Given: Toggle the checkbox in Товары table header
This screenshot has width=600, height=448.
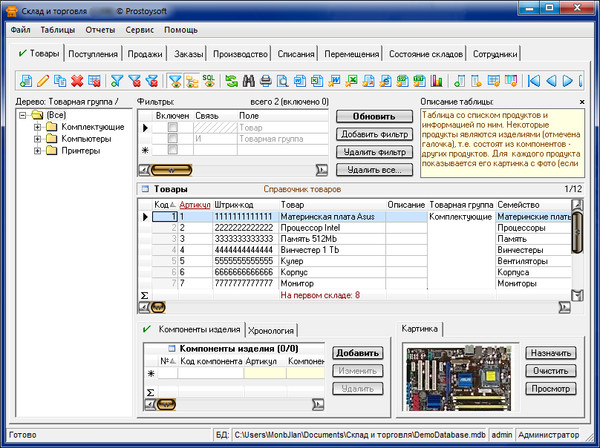Looking at the screenshot, I should point(143,188).
